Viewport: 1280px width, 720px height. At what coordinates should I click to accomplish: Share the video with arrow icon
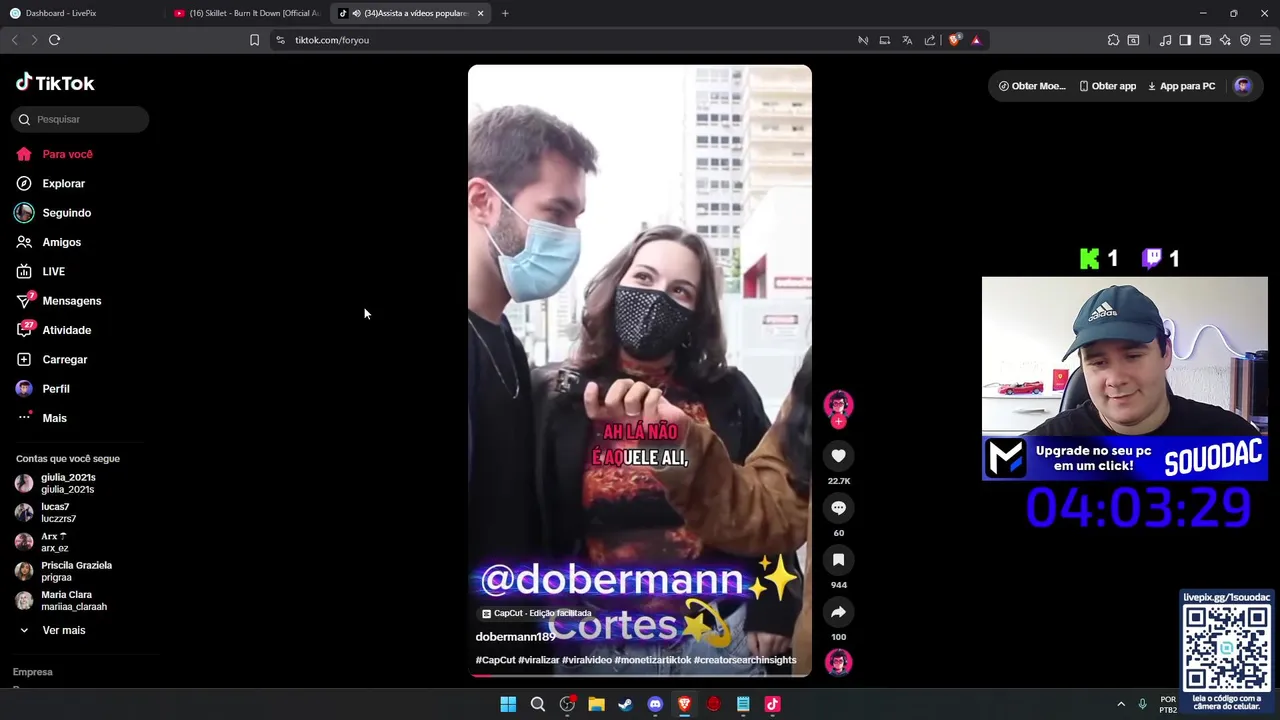tap(838, 612)
